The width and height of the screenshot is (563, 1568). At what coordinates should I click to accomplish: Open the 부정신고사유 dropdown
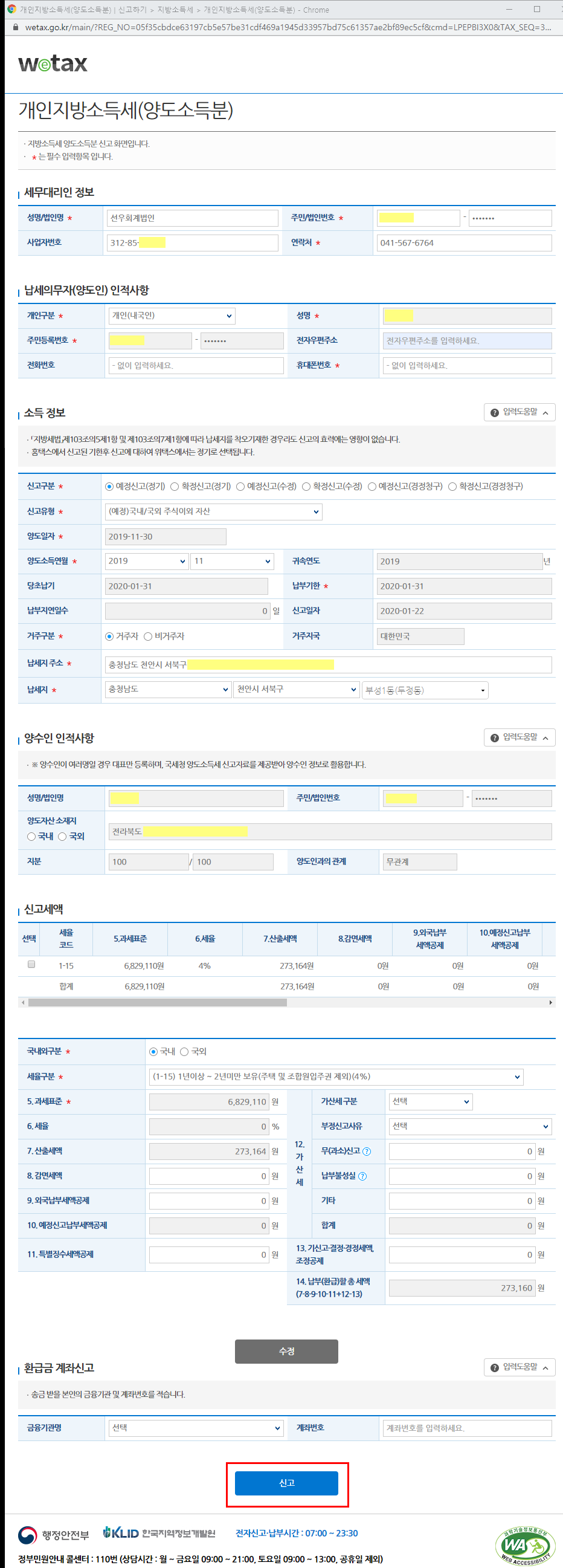[x=470, y=1127]
